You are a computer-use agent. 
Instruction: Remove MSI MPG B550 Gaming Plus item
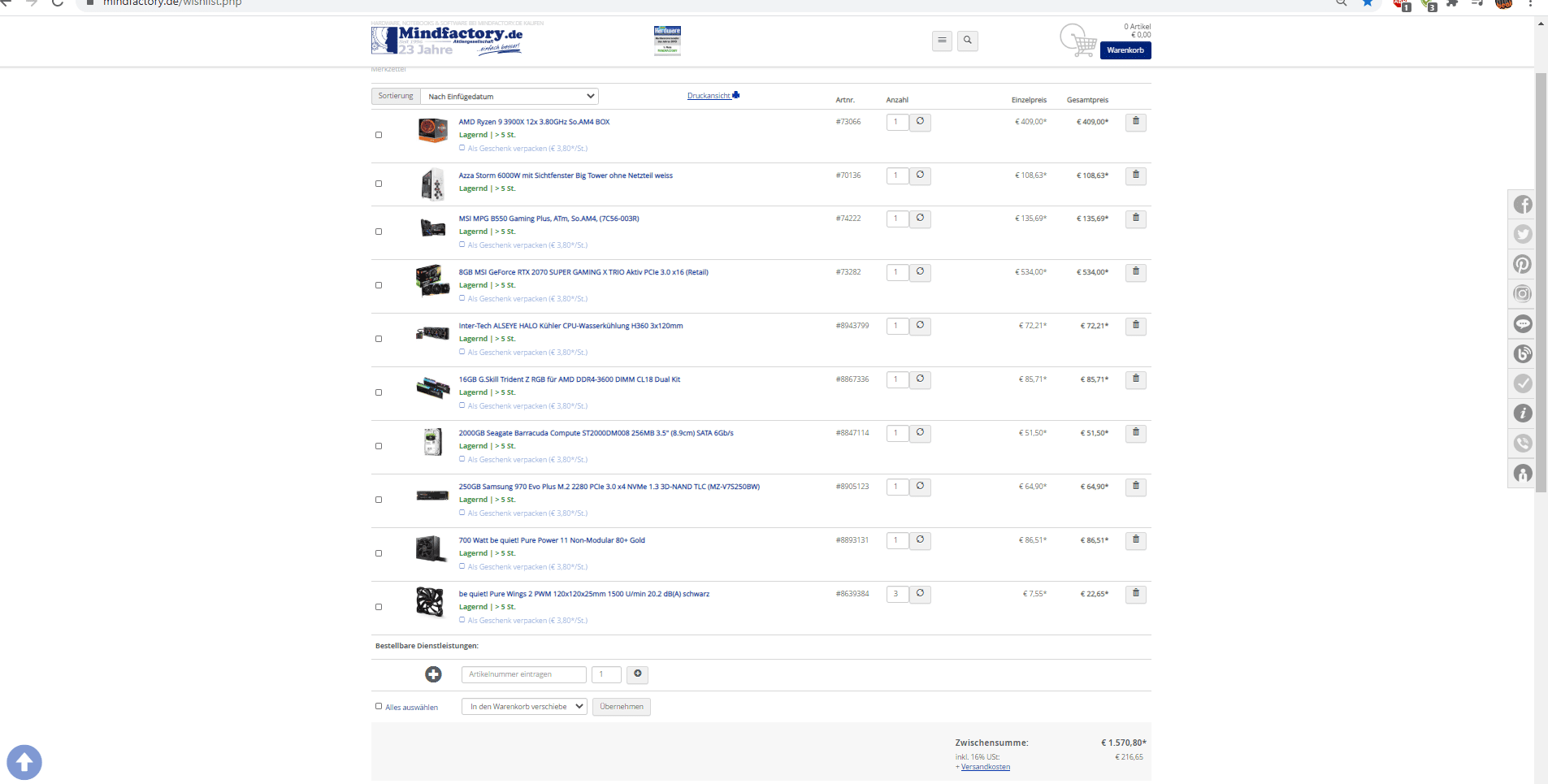click(x=1135, y=219)
